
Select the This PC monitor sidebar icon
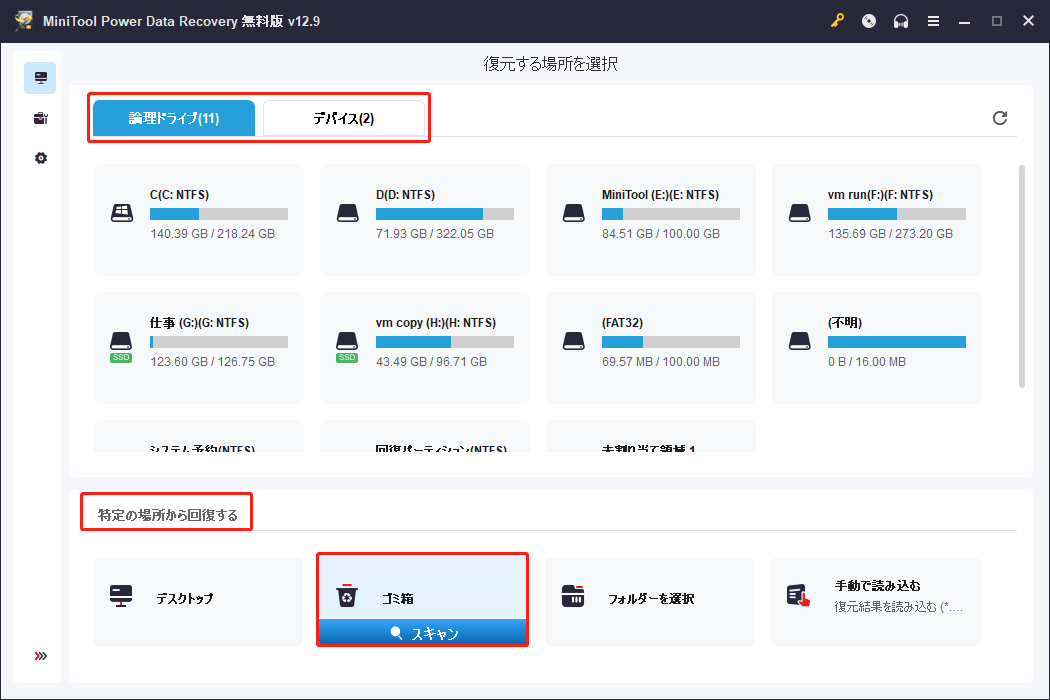coord(40,78)
